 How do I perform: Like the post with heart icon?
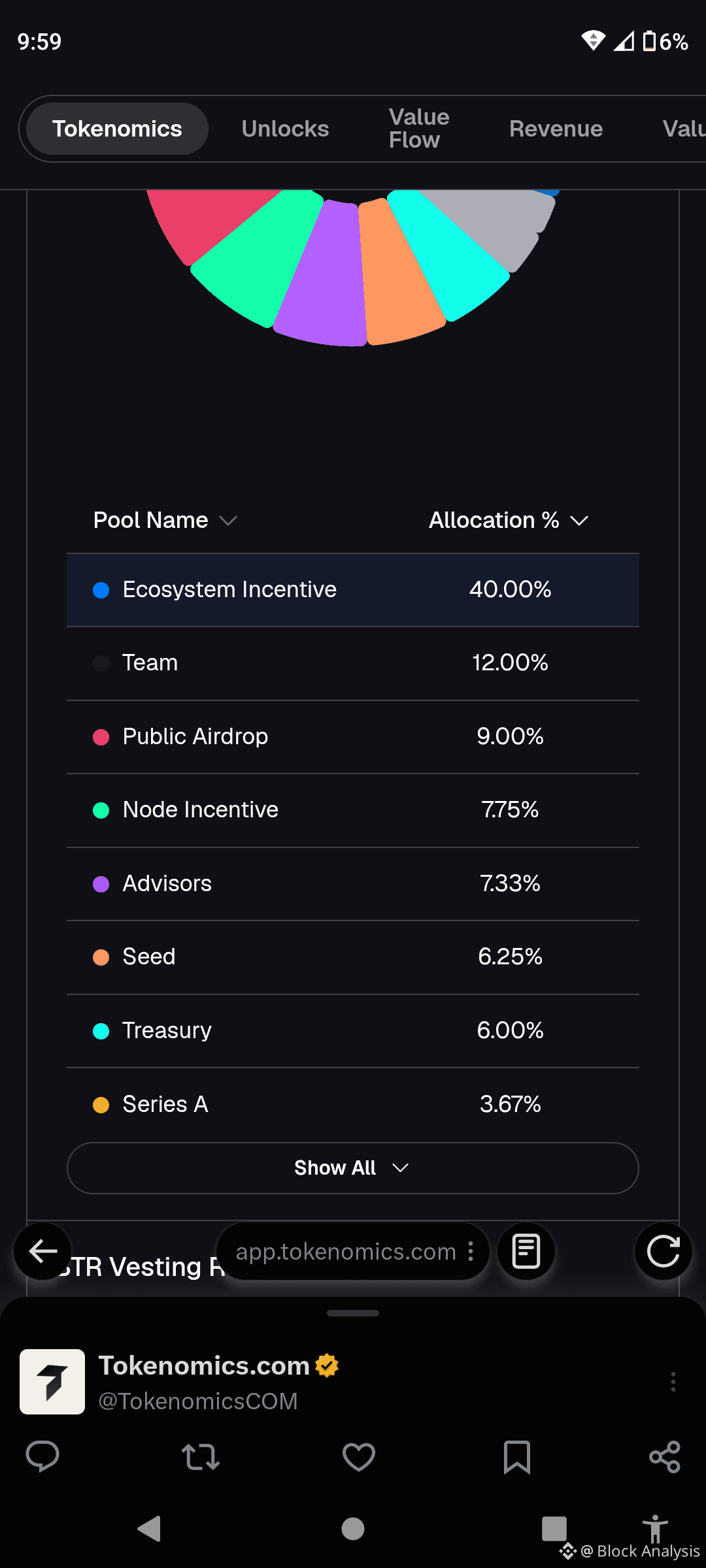359,1457
